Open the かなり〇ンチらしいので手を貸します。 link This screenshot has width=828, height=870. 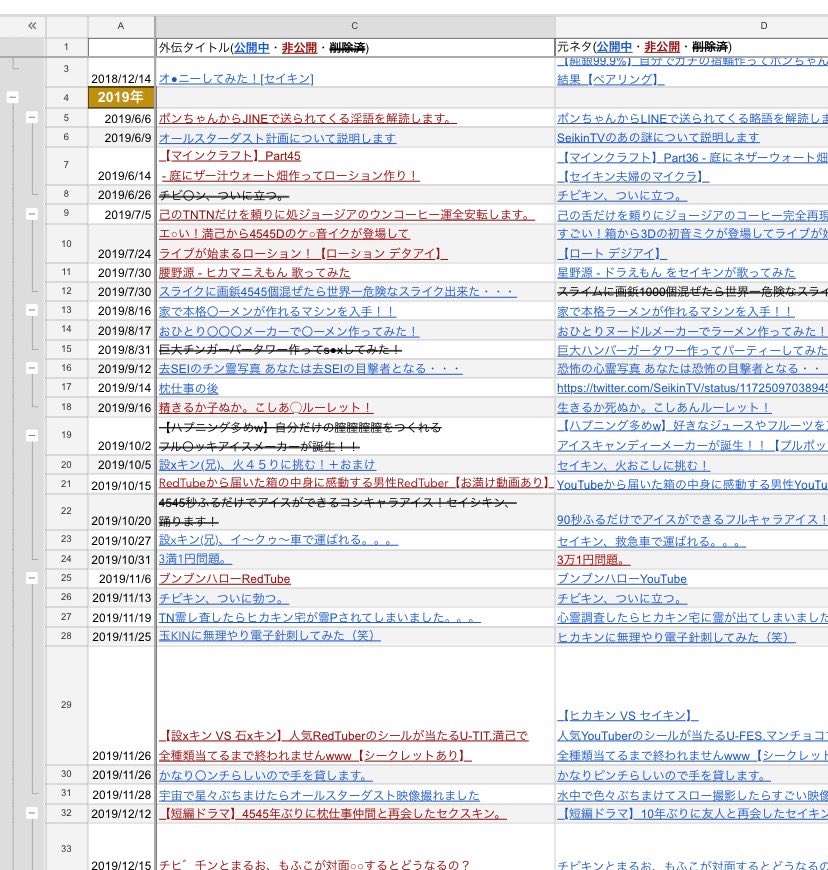(x=266, y=775)
